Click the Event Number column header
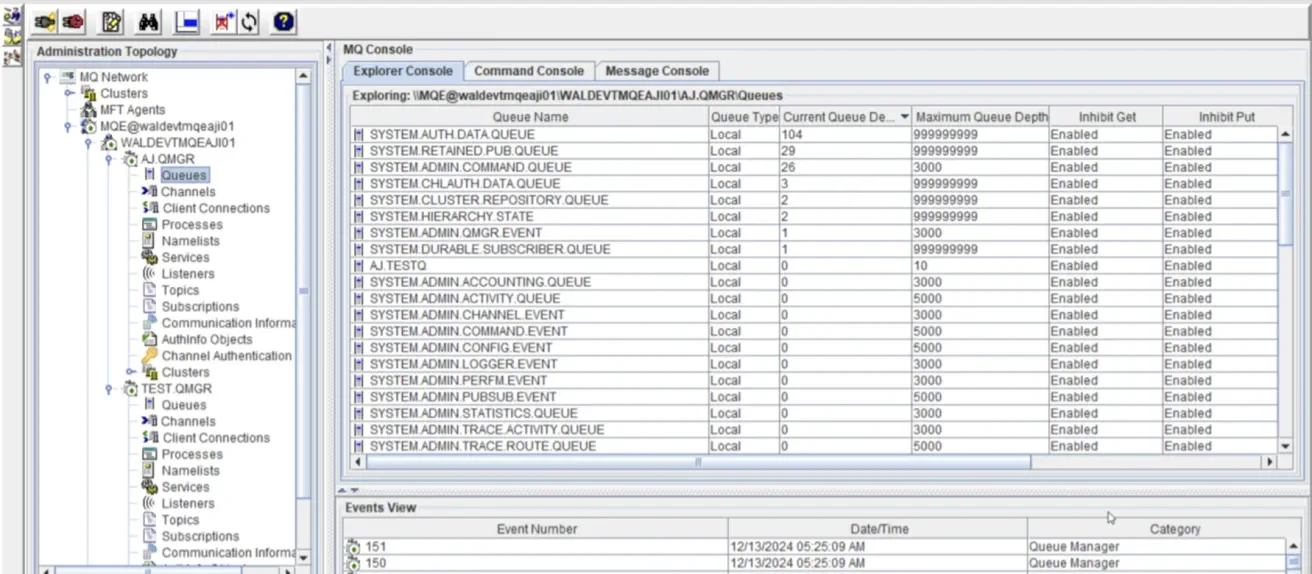This screenshot has width=1312, height=574. click(x=537, y=529)
